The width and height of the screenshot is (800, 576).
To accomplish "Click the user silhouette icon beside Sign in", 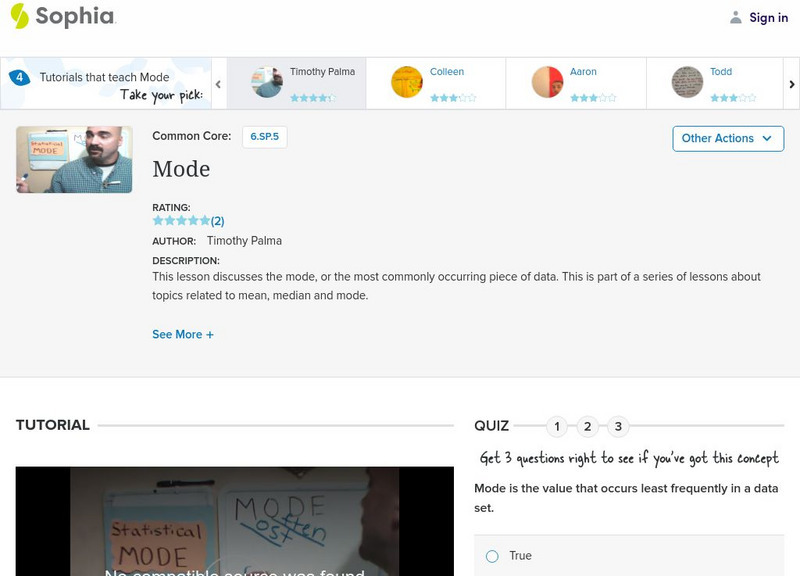I will pyautogui.click(x=735, y=17).
